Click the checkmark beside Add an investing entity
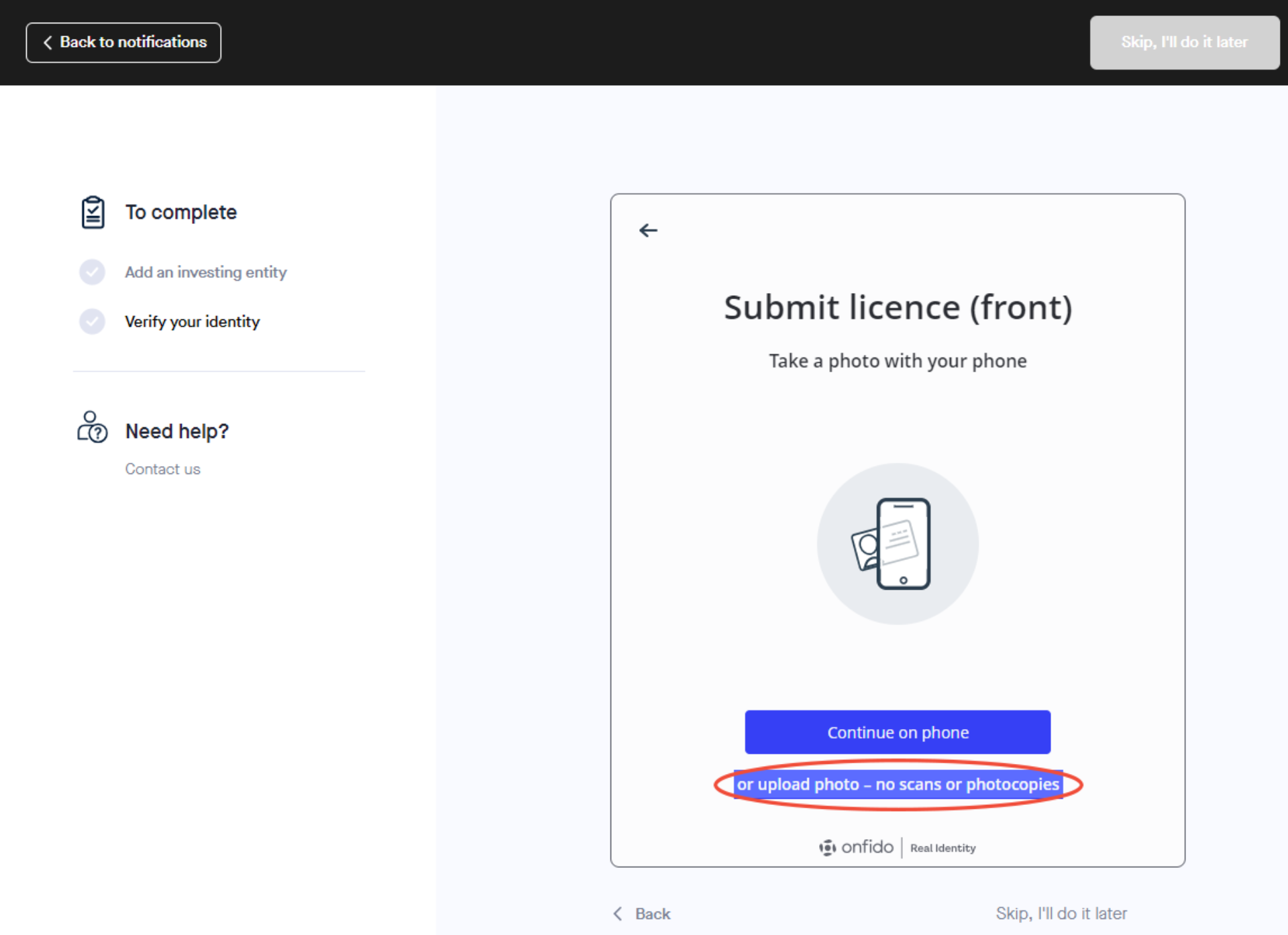 (92, 272)
